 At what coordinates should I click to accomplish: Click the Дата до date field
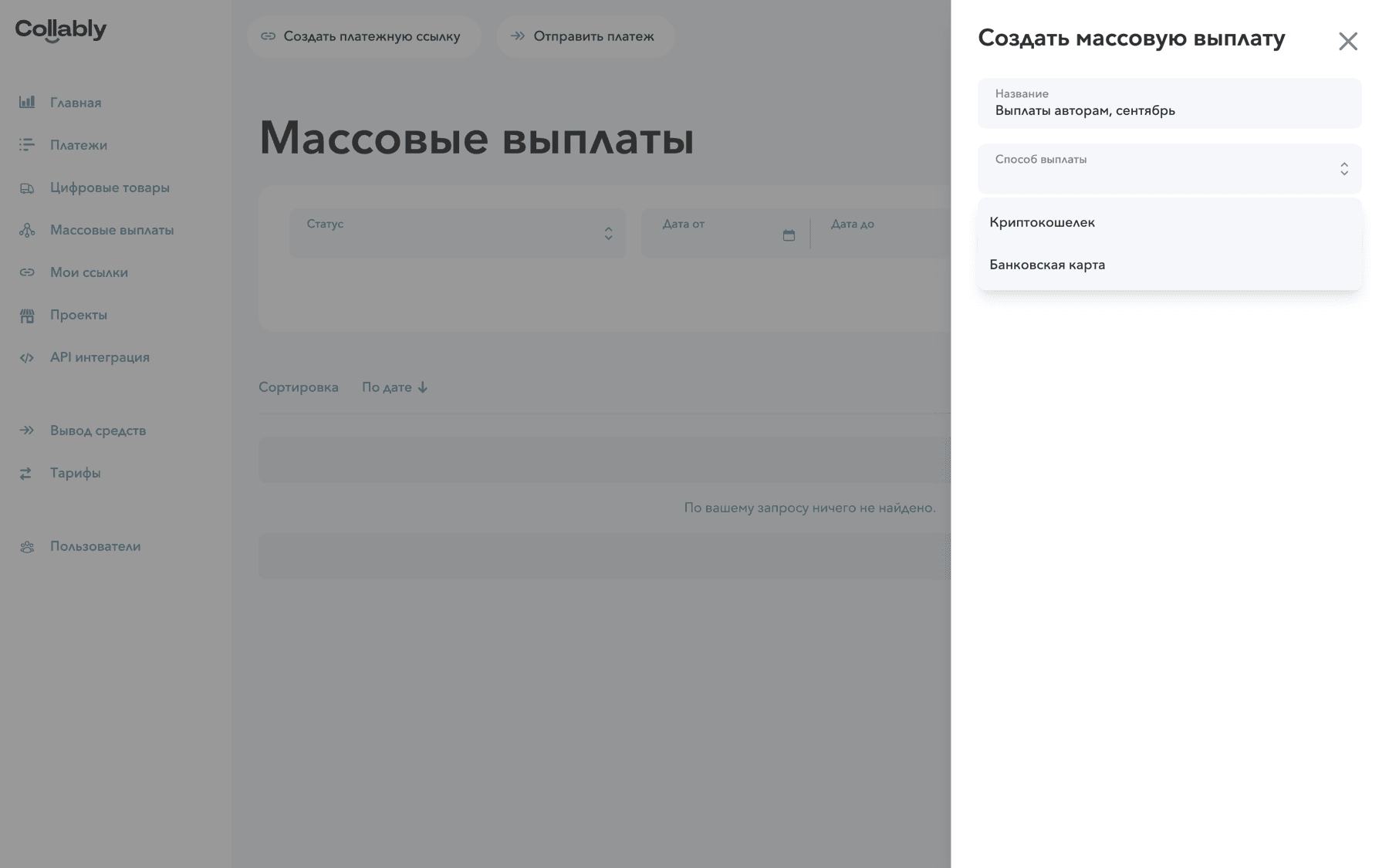tap(881, 233)
